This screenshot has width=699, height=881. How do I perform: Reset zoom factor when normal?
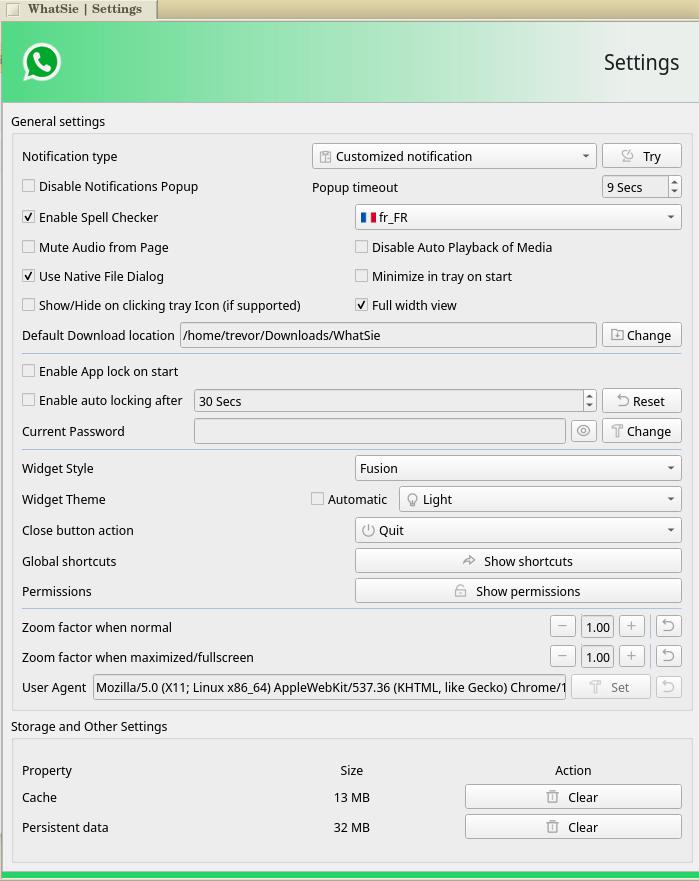(669, 626)
